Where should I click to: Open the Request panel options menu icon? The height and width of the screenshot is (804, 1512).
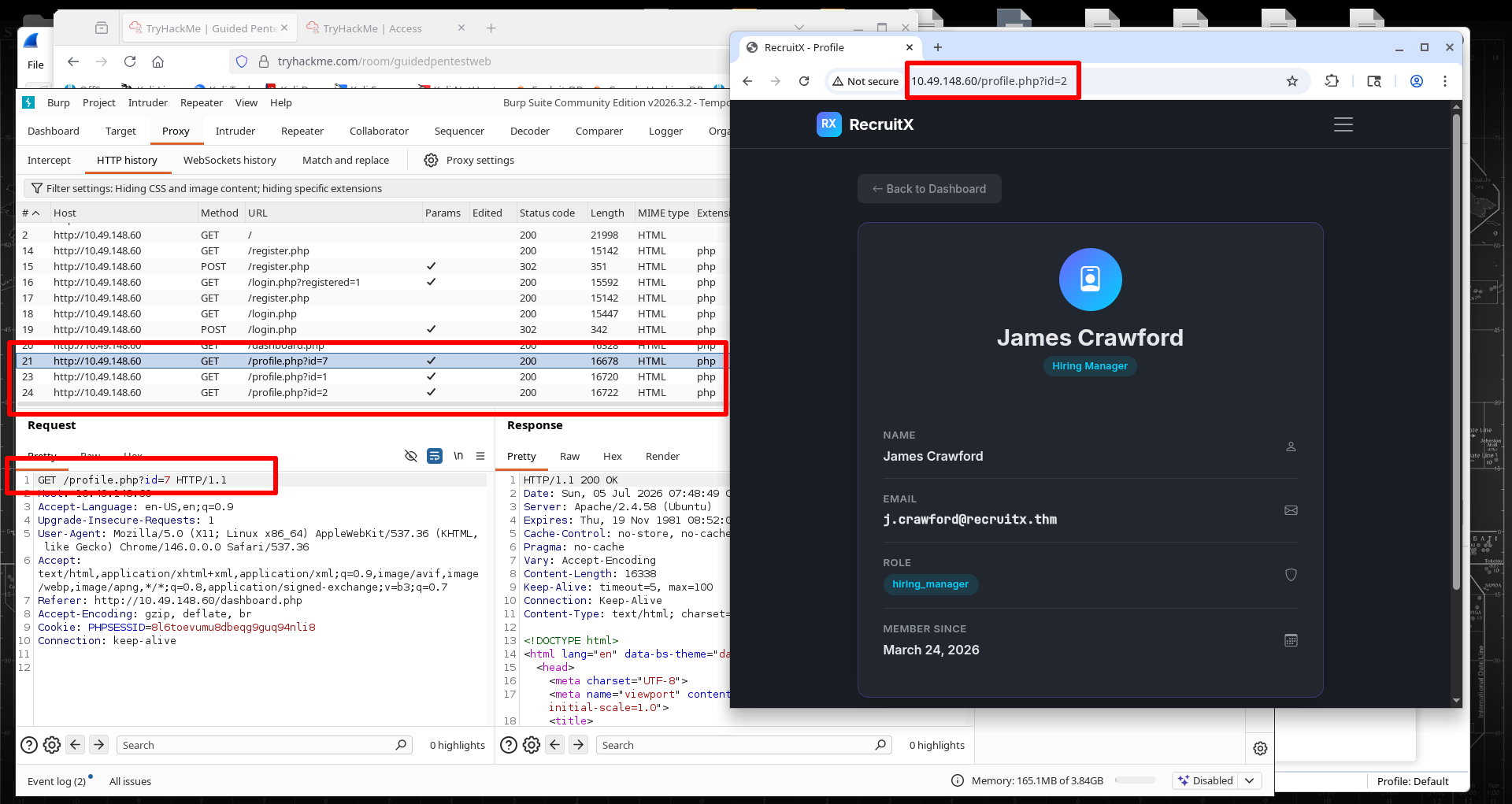(480, 456)
